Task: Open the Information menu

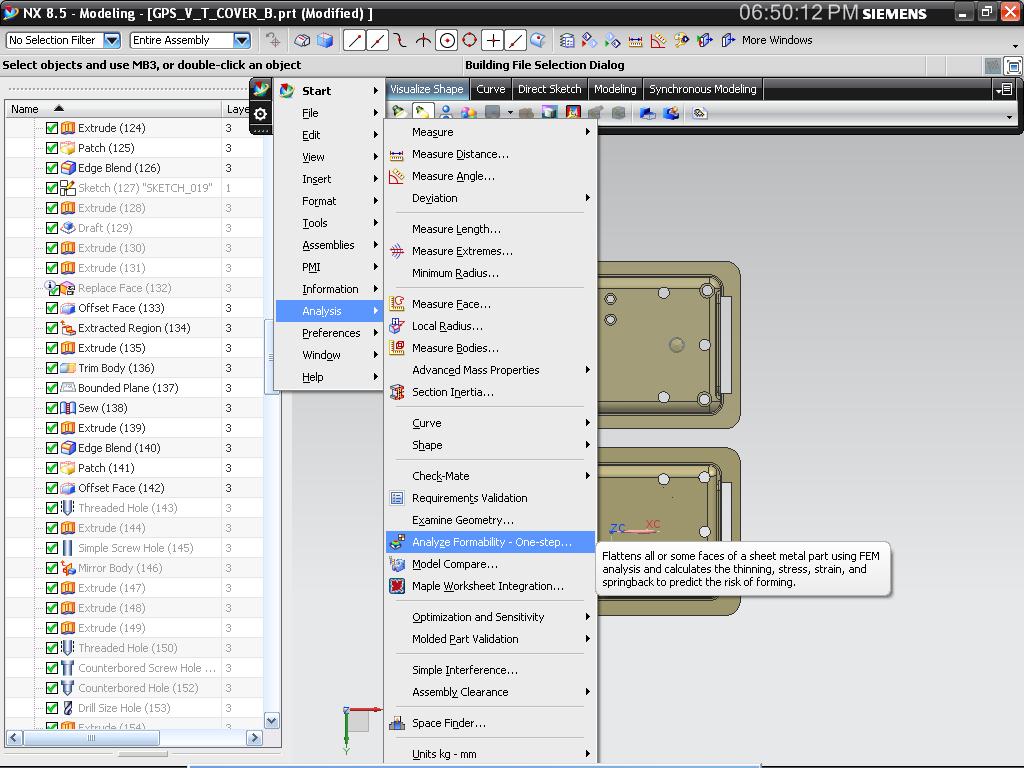Action: coord(329,289)
